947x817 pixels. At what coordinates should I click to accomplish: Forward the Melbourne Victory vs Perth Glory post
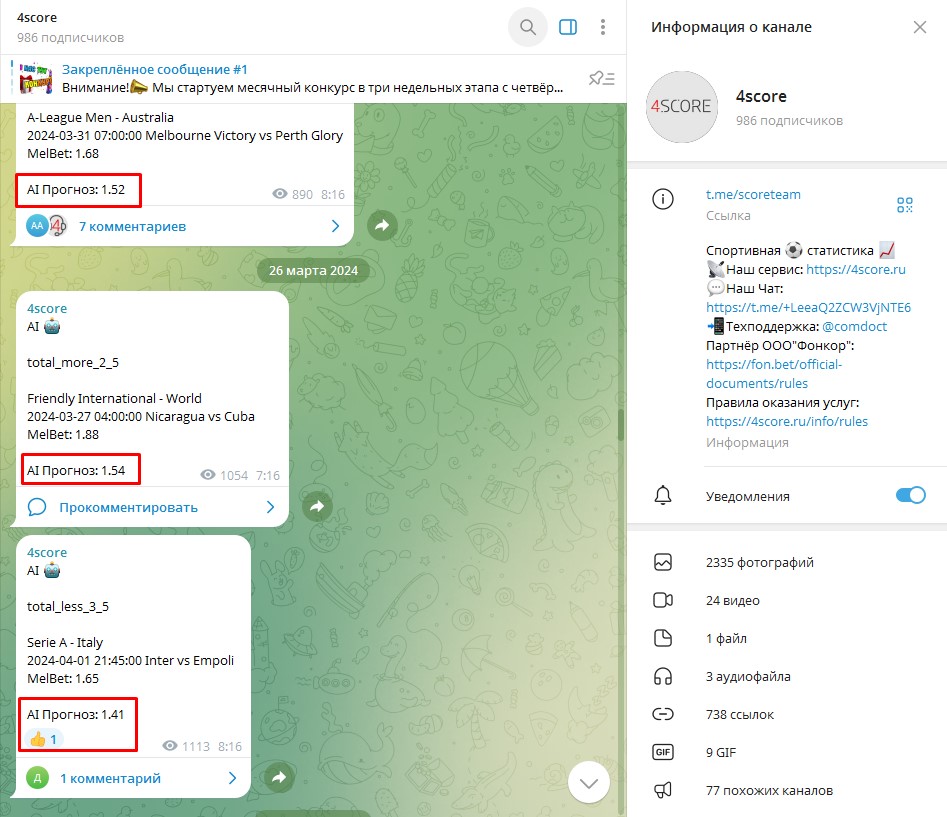(382, 226)
